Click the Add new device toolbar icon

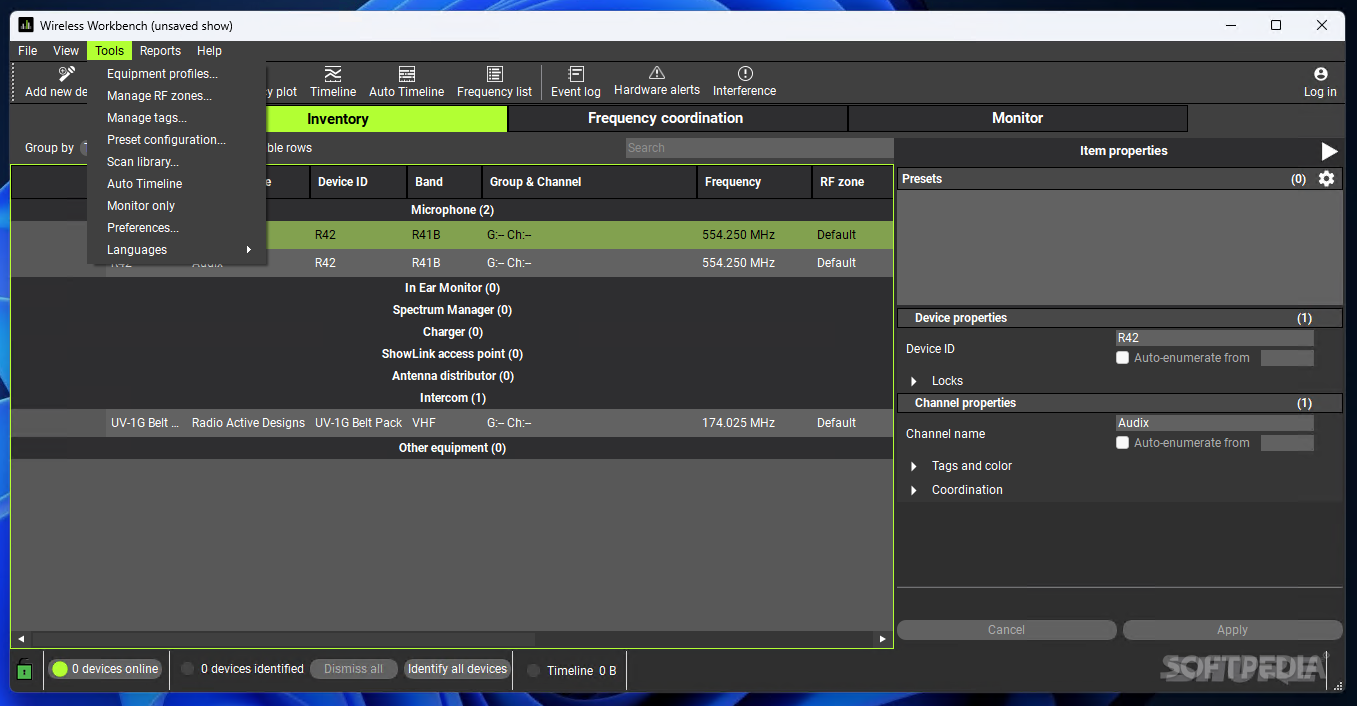66,74
